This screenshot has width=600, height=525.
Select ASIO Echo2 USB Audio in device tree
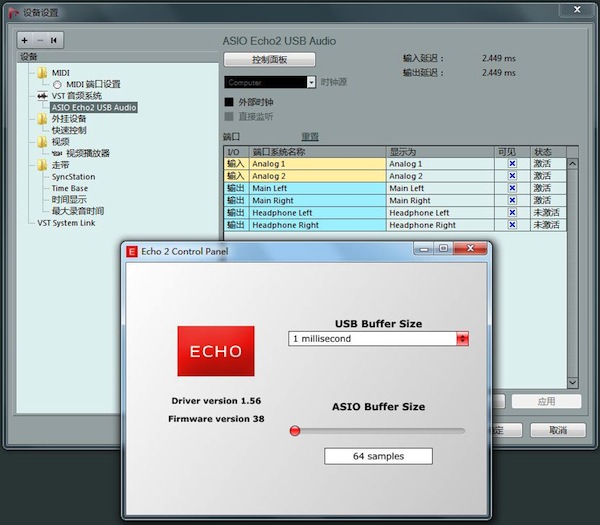pos(94,107)
